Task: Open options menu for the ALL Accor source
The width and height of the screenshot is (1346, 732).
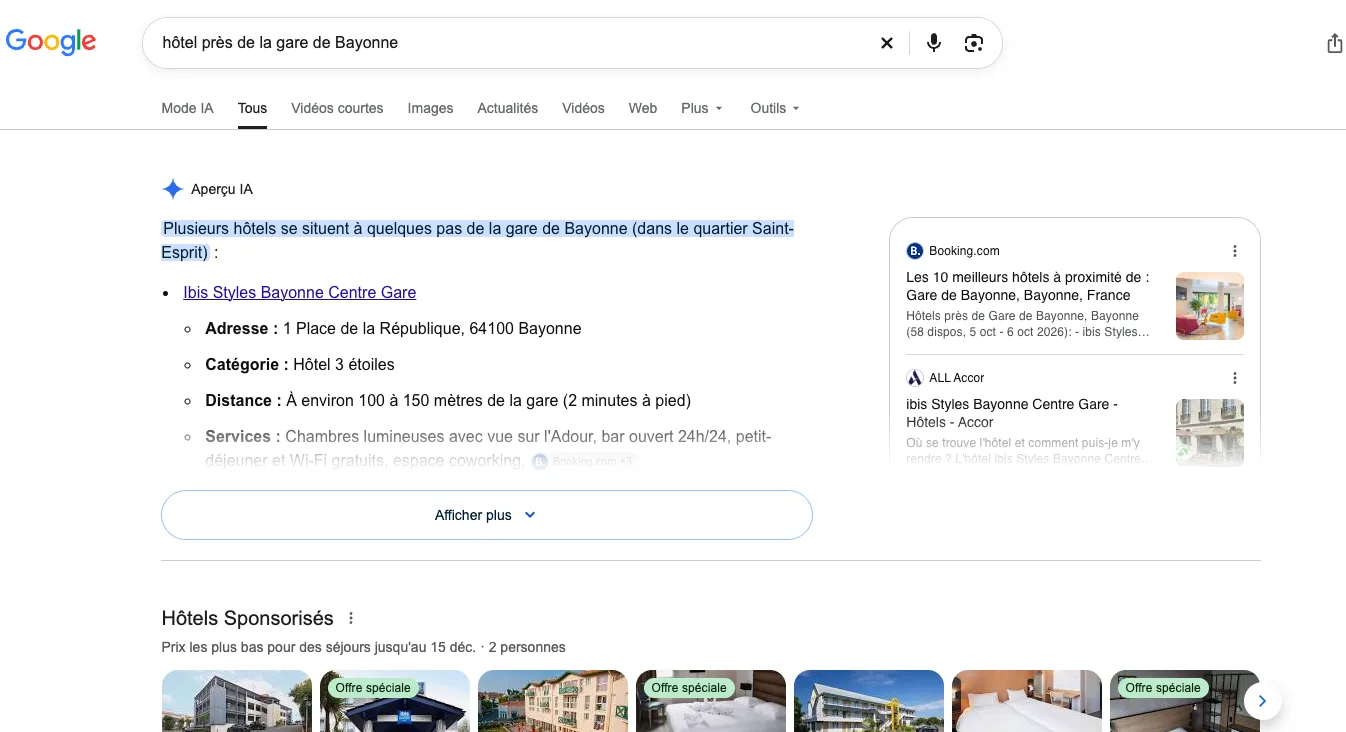Action: coord(1235,378)
